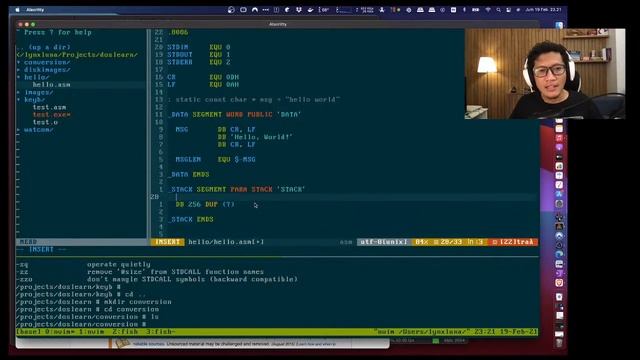Click the 'hello world' comment line
Viewport: 640px width, 360px height.
pyautogui.click(x=253, y=100)
